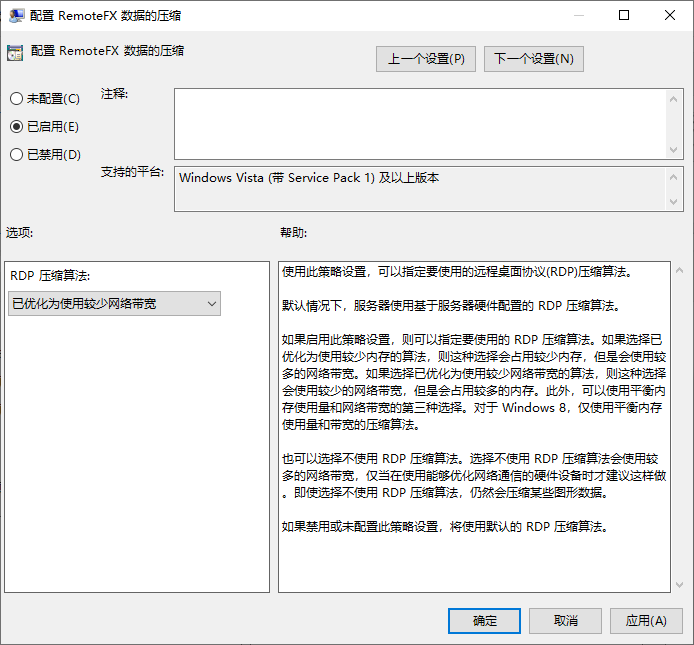The image size is (694, 645).
Task: Close the RemoteFX policy dialog window
Action: (x=670, y=16)
